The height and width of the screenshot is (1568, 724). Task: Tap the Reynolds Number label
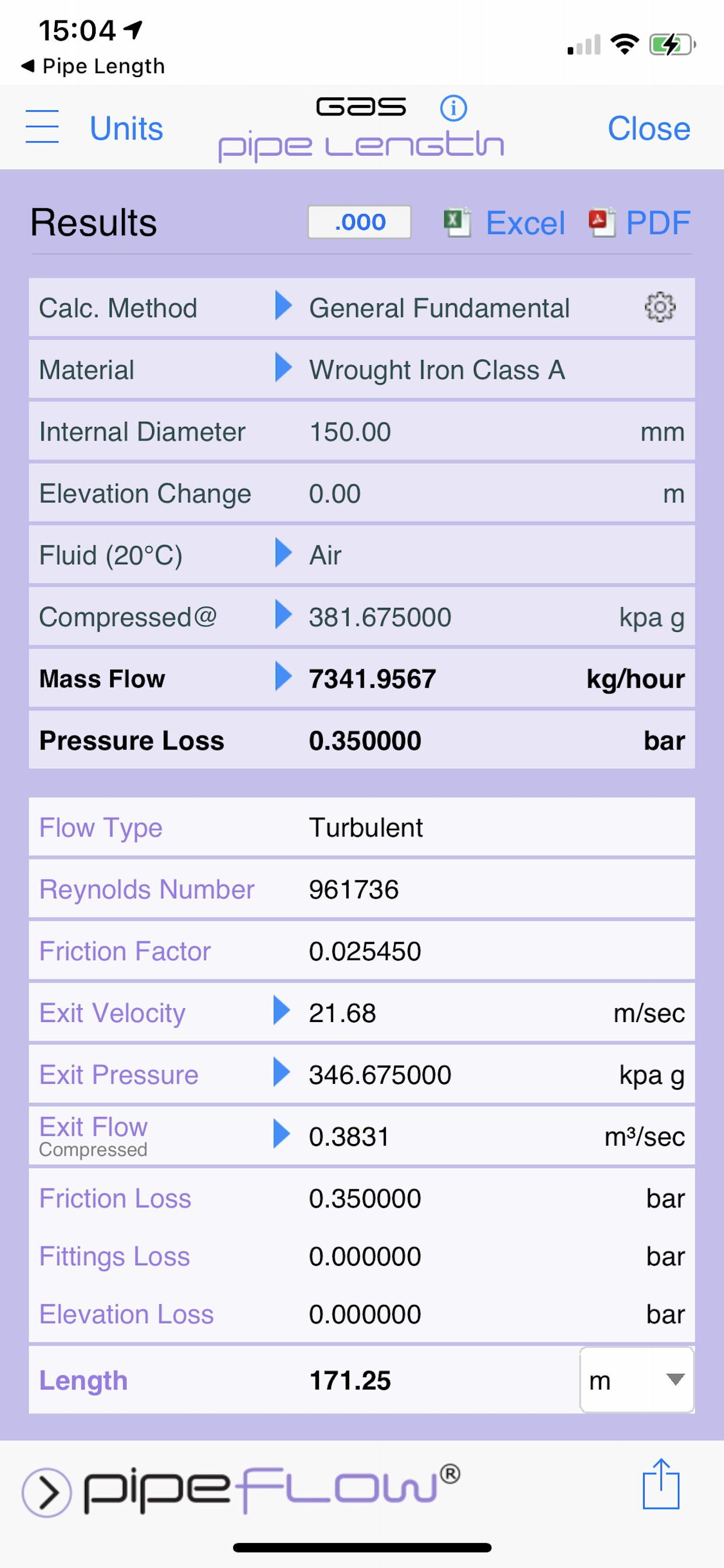(147, 890)
